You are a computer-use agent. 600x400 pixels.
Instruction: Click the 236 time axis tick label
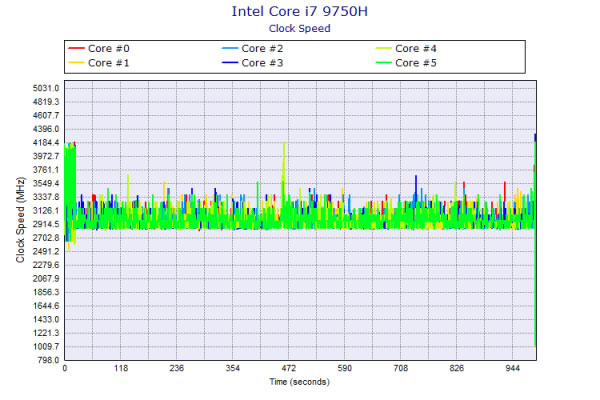pos(176,368)
